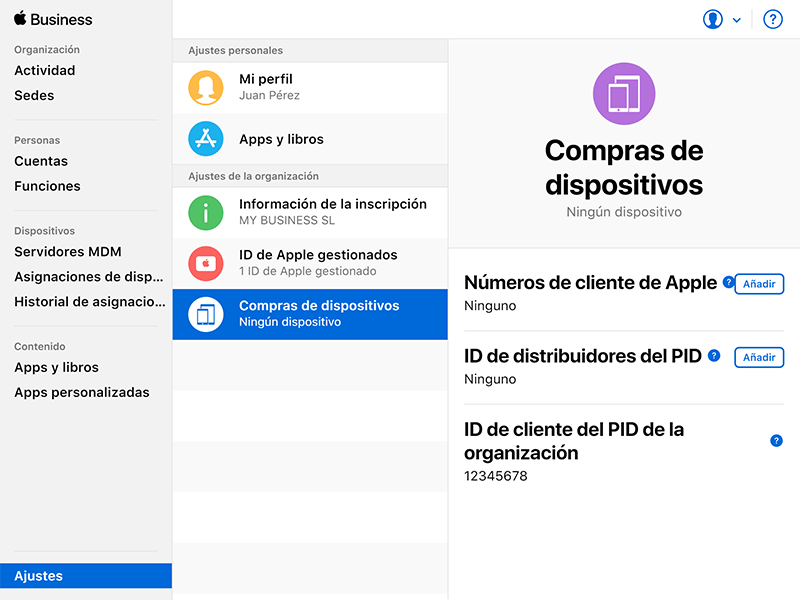Click the Dispositivos sidebar section label
Screen dimensions: 800x600
44,231
